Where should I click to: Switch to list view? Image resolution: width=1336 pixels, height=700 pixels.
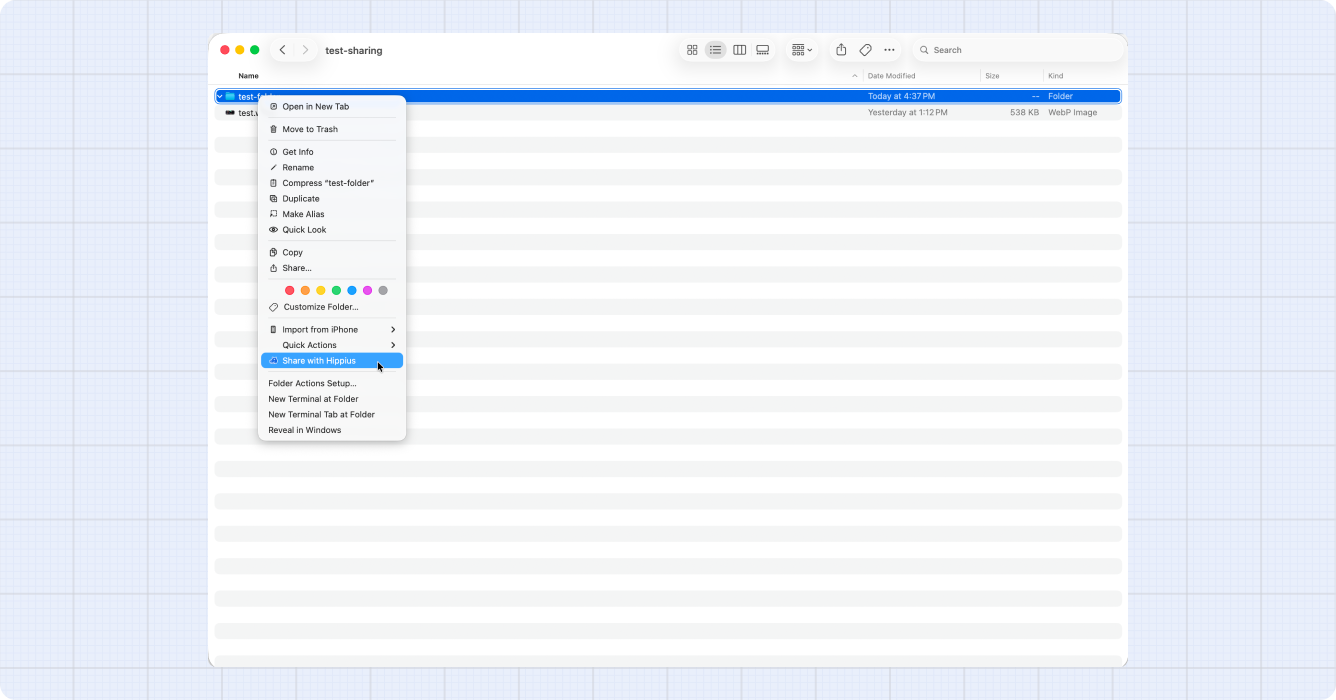(716, 50)
